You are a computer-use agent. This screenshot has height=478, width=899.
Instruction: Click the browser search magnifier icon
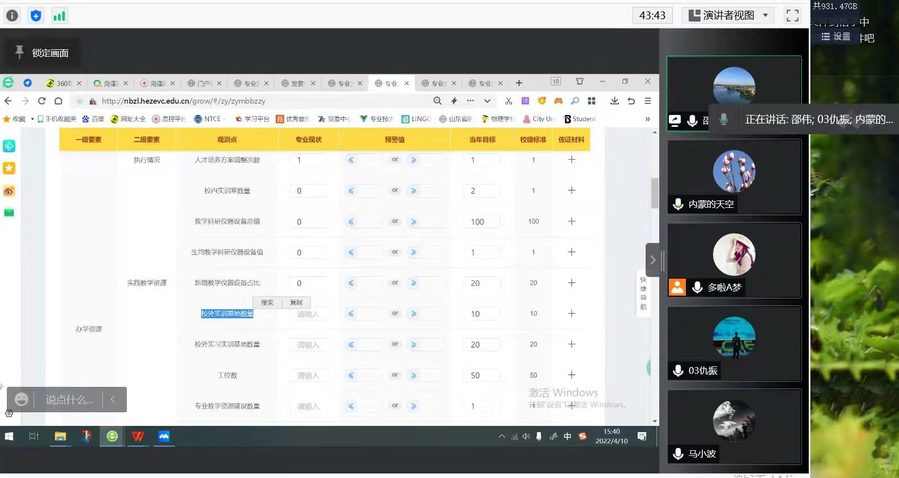tap(438, 101)
